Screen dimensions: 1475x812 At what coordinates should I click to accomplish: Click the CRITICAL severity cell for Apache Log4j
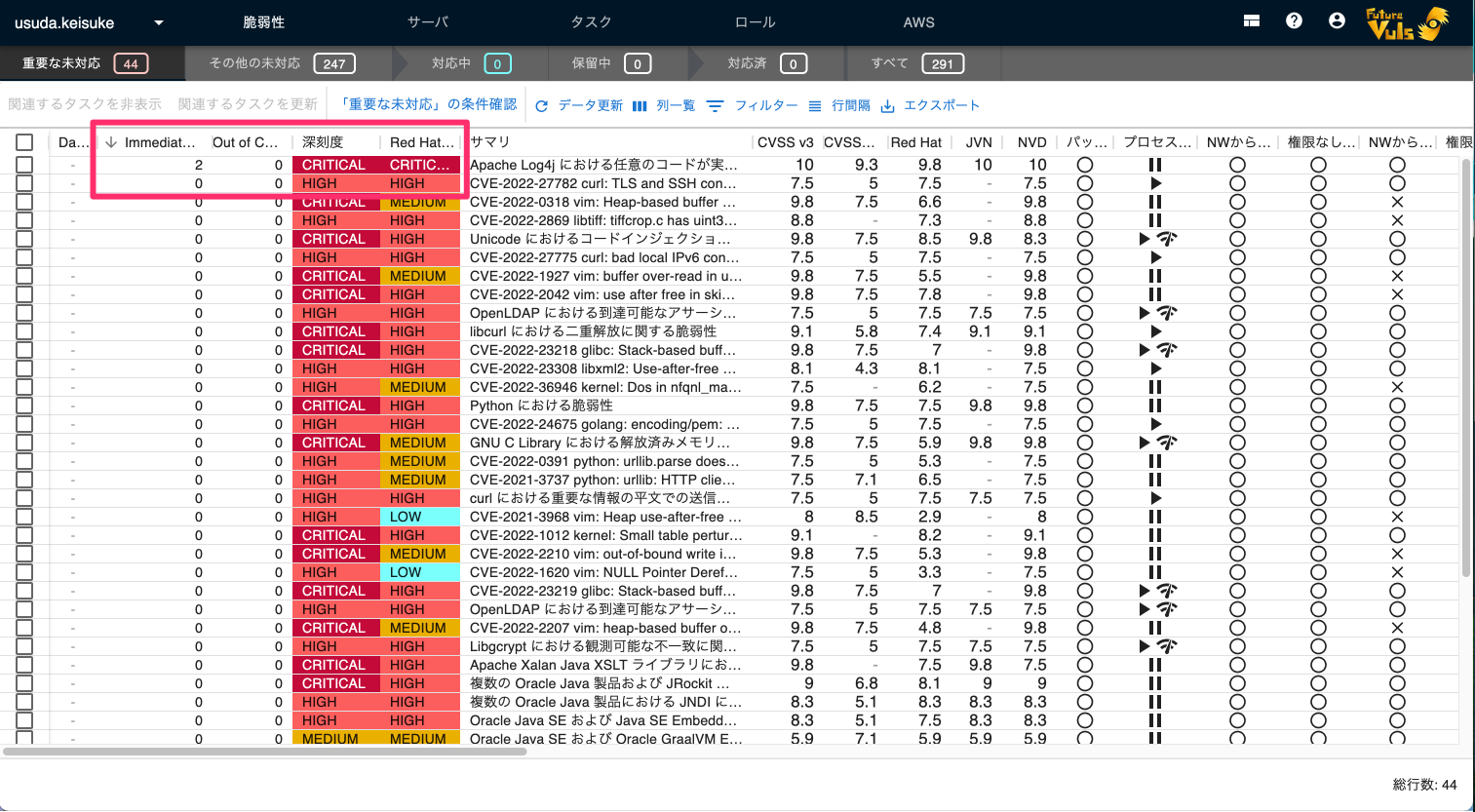pyautogui.click(x=333, y=165)
